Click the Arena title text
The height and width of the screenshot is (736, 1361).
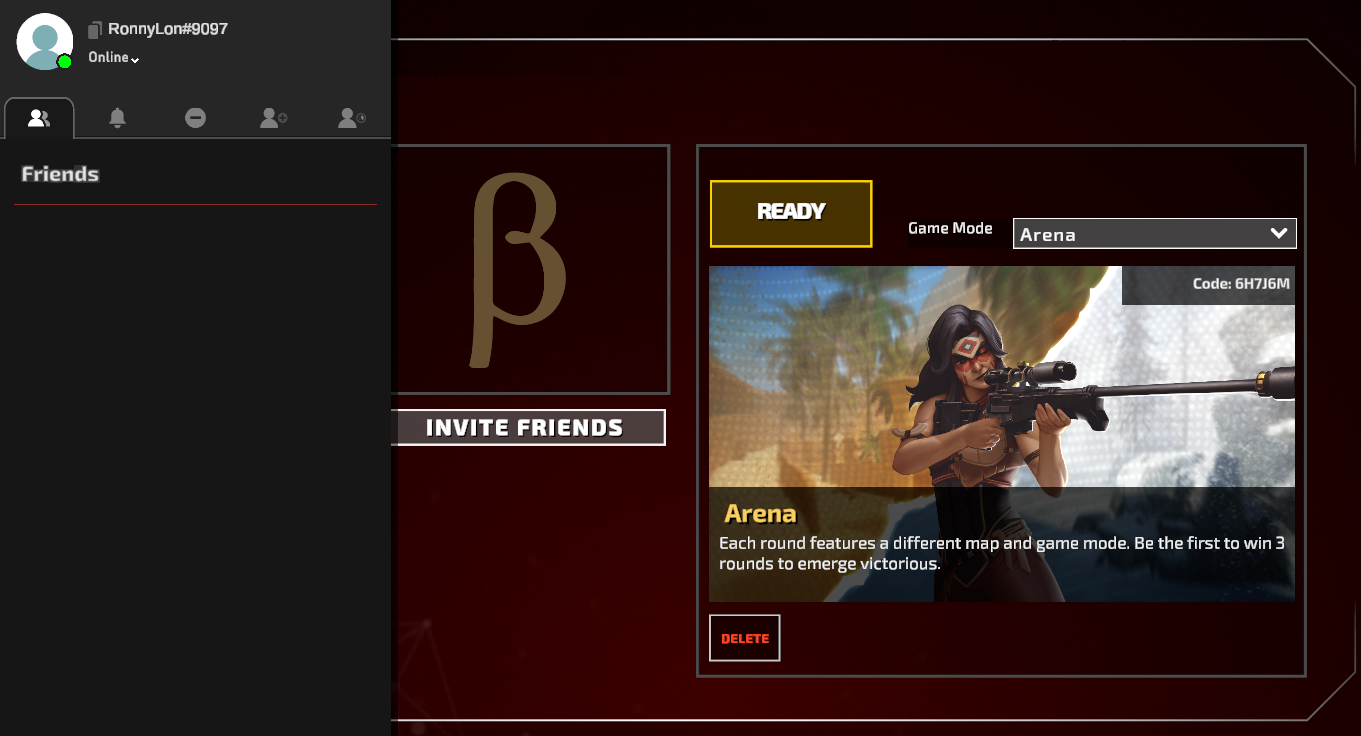pyautogui.click(x=760, y=514)
